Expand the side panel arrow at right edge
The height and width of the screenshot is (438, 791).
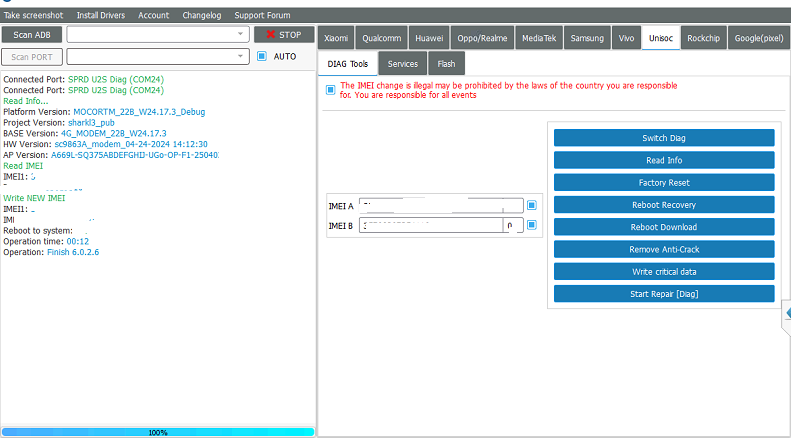[x=786, y=314]
